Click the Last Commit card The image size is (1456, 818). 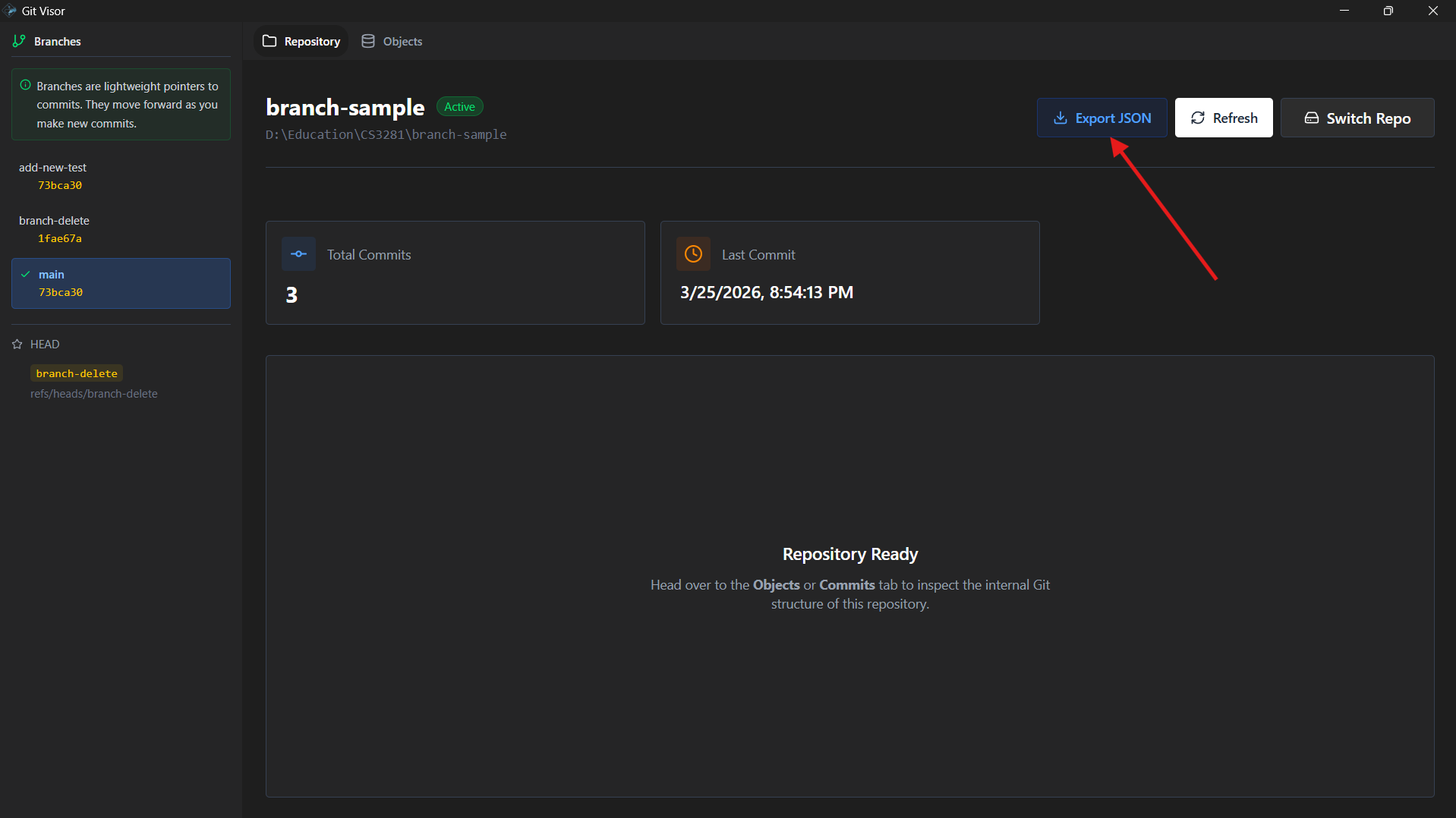click(x=850, y=272)
